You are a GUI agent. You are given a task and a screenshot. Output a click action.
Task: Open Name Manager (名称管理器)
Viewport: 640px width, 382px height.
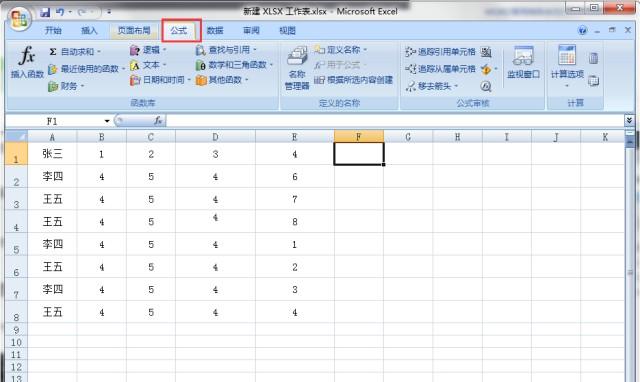(x=297, y=68)
